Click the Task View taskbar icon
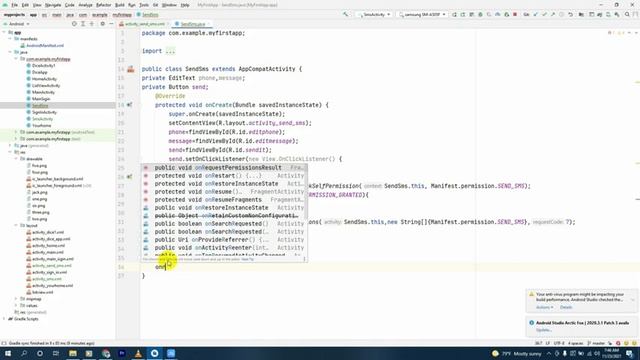This screenshot has width=640, height=360. (56, 353)
